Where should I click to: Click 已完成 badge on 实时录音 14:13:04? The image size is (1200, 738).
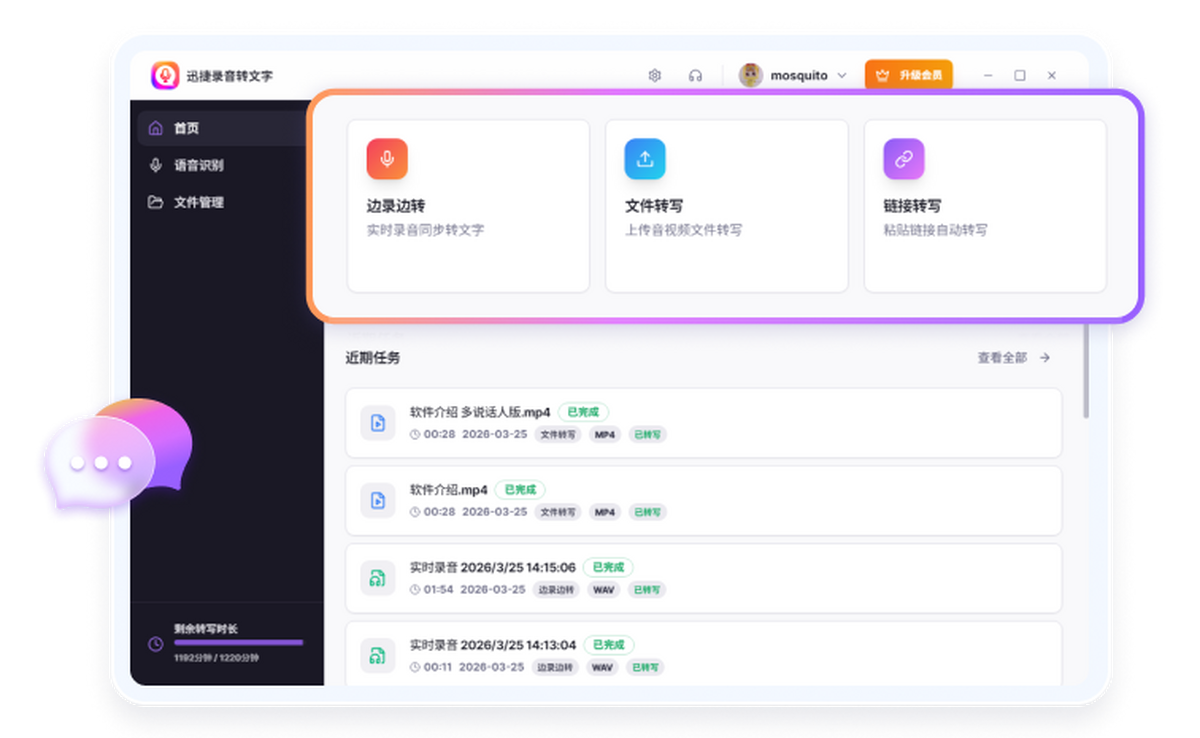(609, 645)
